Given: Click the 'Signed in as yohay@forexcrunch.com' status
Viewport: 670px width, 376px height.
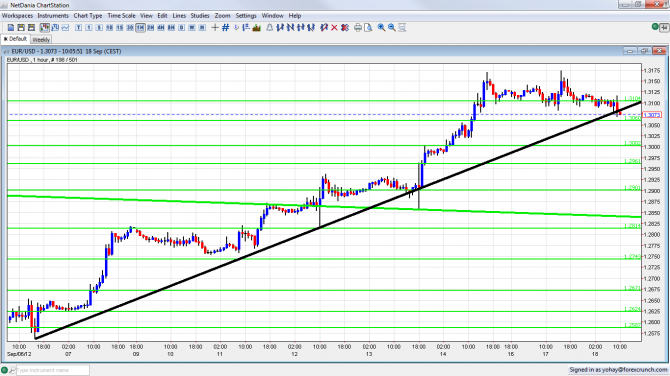Looking at the screenshot, I should click(x=618, y=370).
